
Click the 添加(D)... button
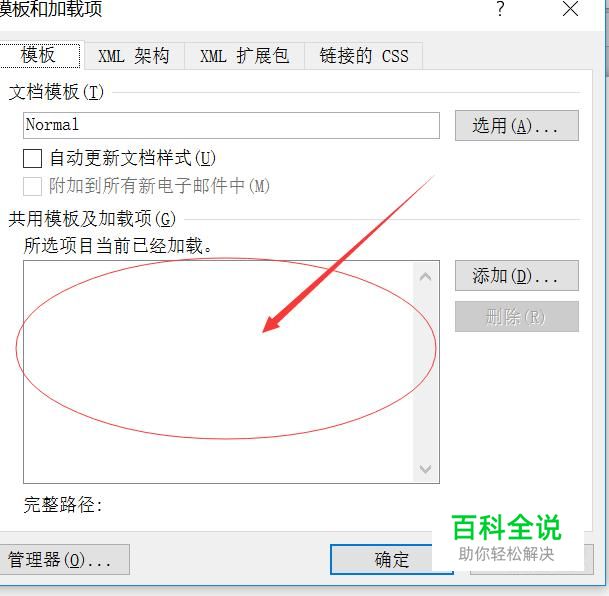point(517,276)
